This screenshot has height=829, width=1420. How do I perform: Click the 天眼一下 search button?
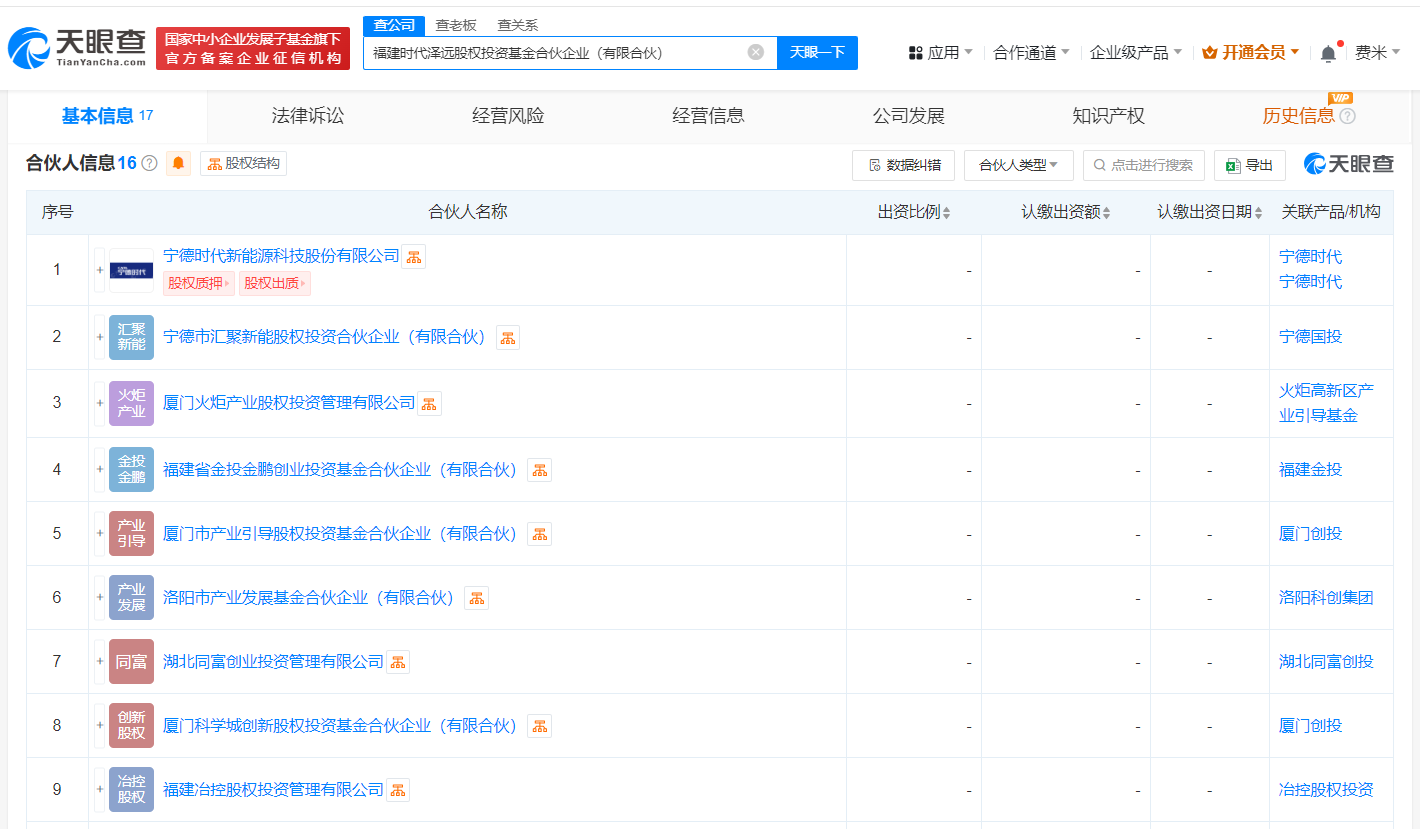point(817,52)
